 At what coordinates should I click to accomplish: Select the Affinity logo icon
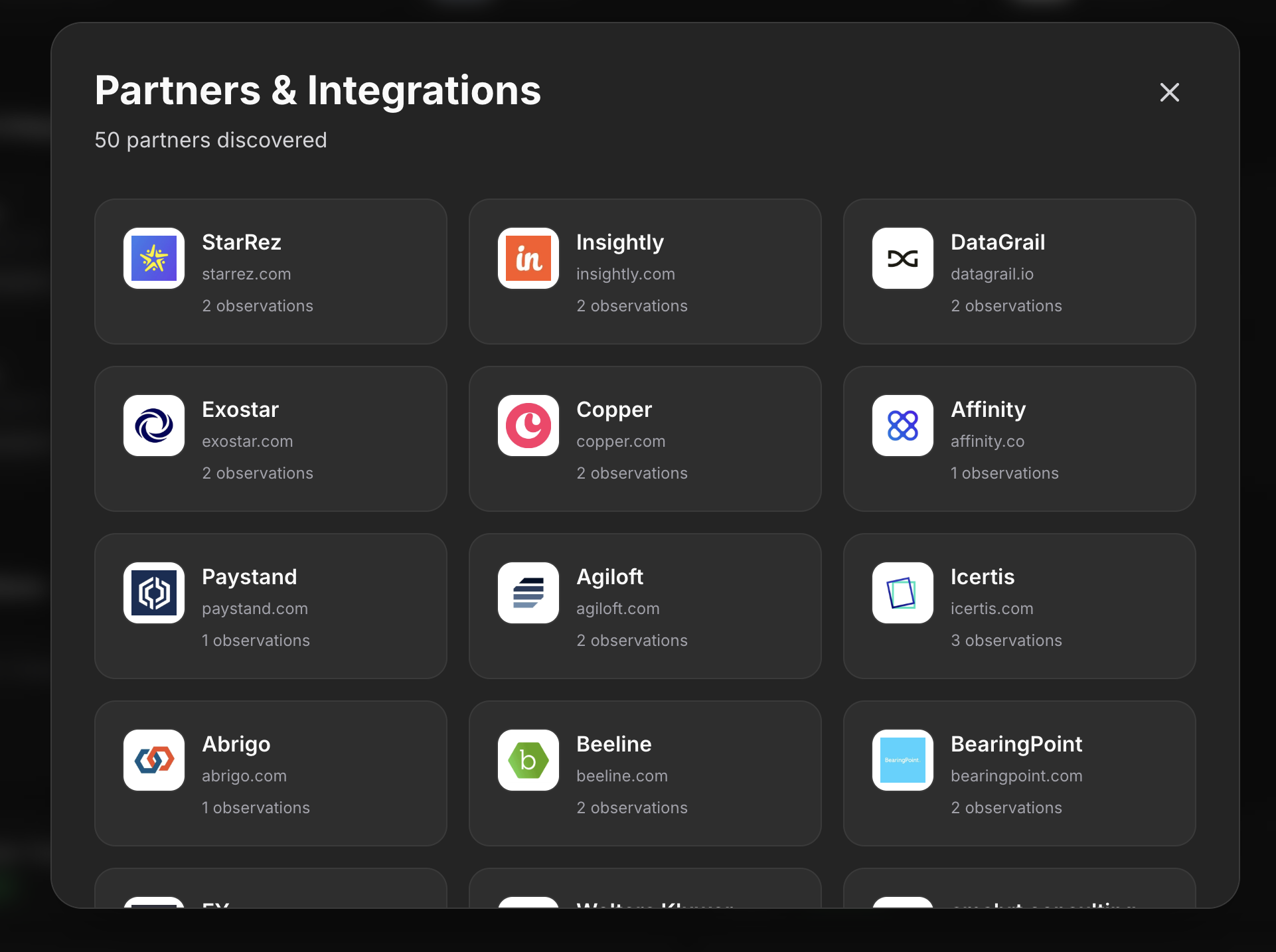tap(902, 426)
